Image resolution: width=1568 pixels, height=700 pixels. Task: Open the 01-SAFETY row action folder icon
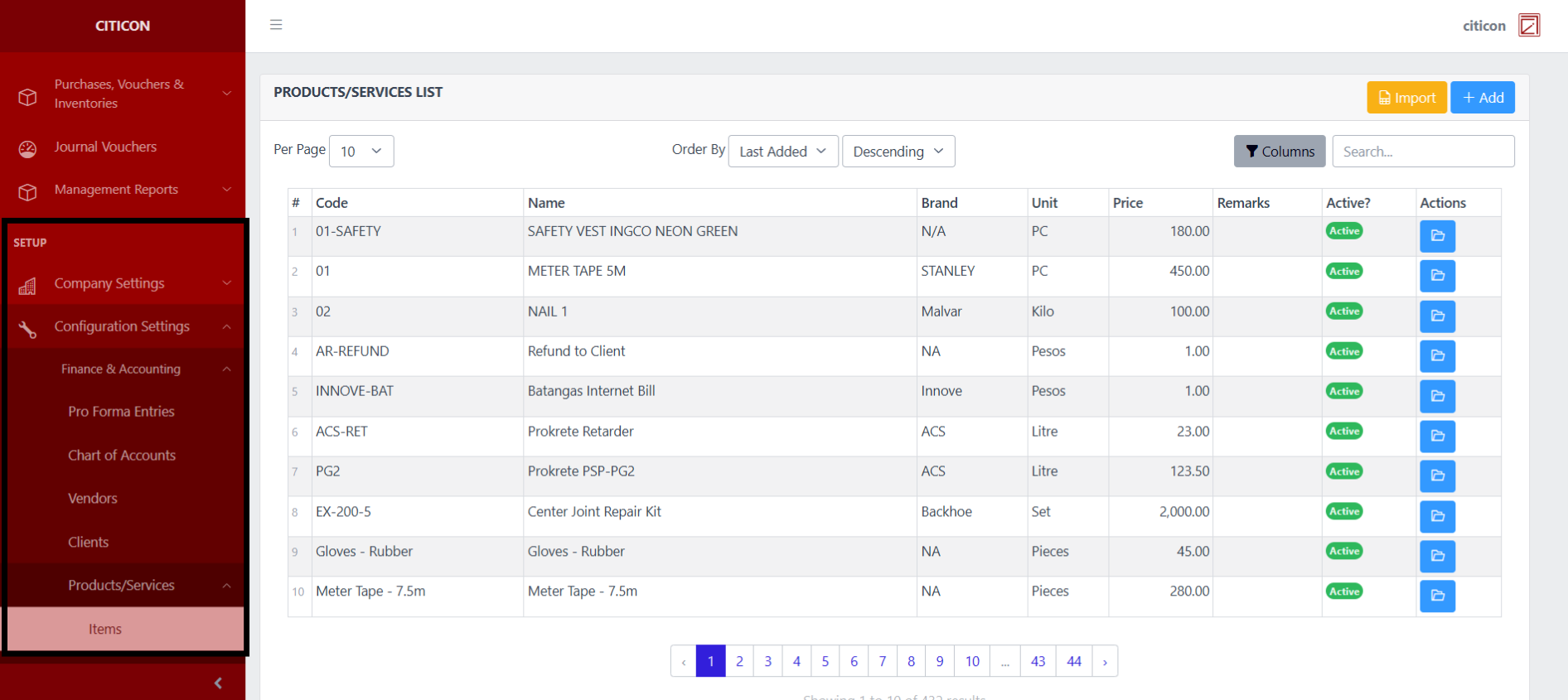click(1437, 236)
